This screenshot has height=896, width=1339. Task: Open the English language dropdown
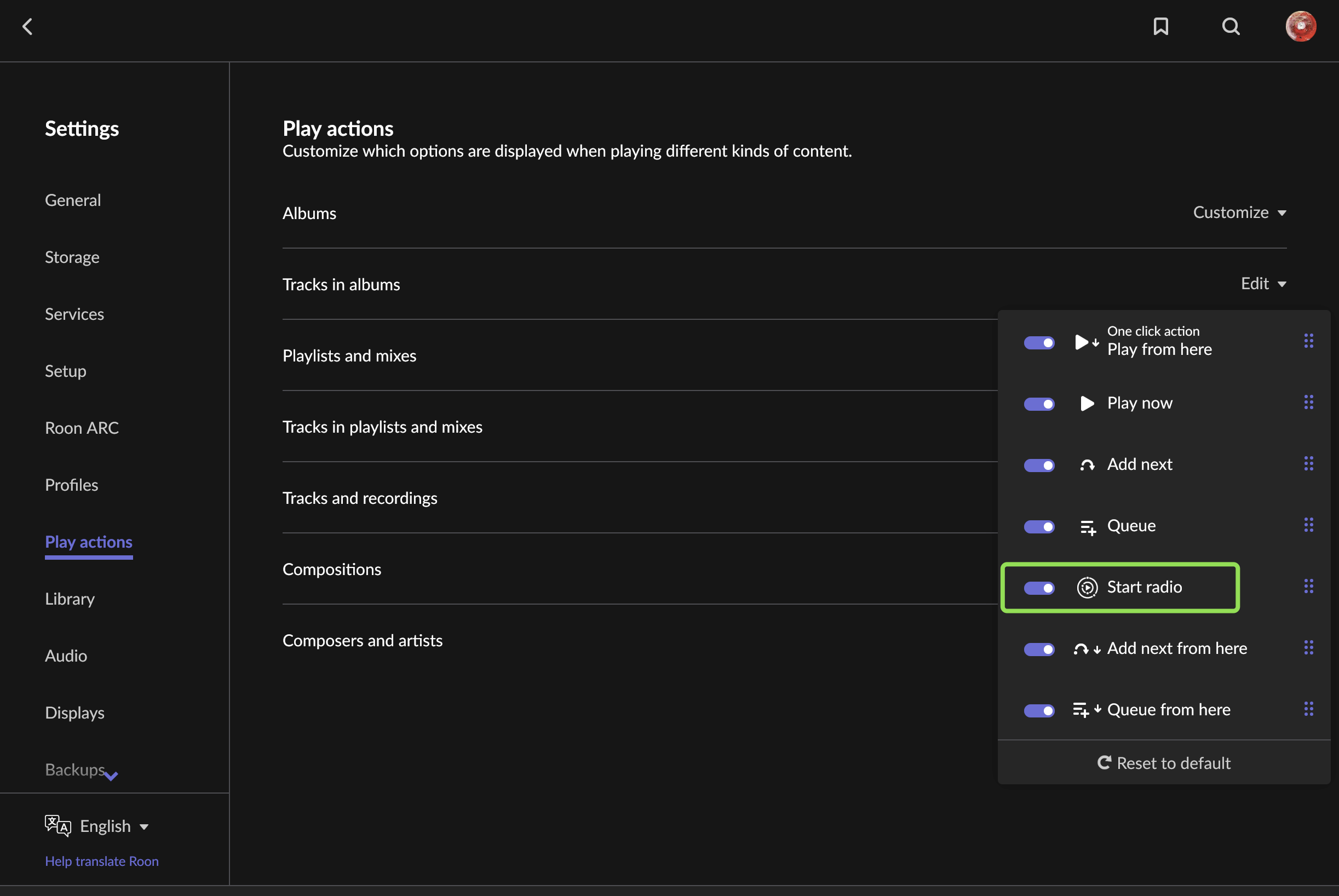[x=114, y=826]
